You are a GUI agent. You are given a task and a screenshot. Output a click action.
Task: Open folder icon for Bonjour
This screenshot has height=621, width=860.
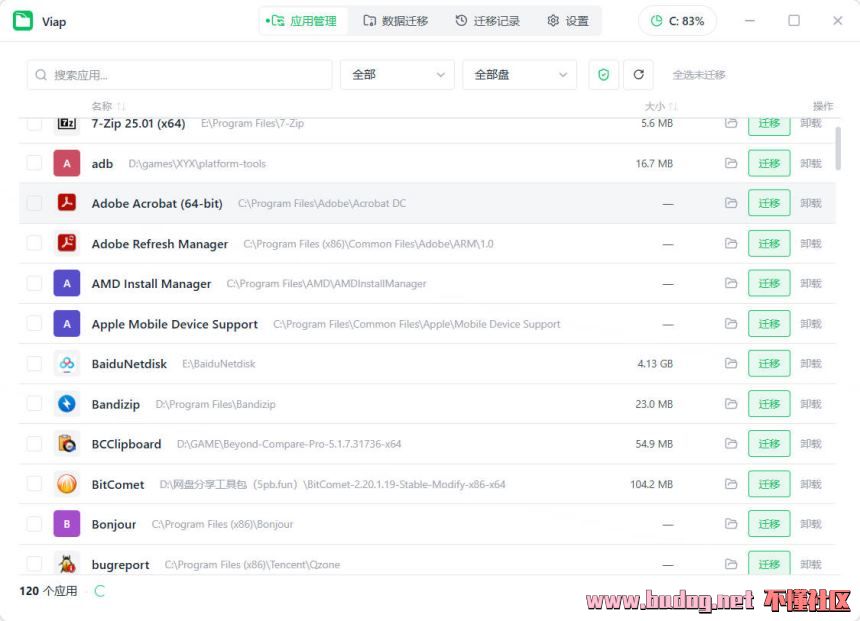[731, 524]
